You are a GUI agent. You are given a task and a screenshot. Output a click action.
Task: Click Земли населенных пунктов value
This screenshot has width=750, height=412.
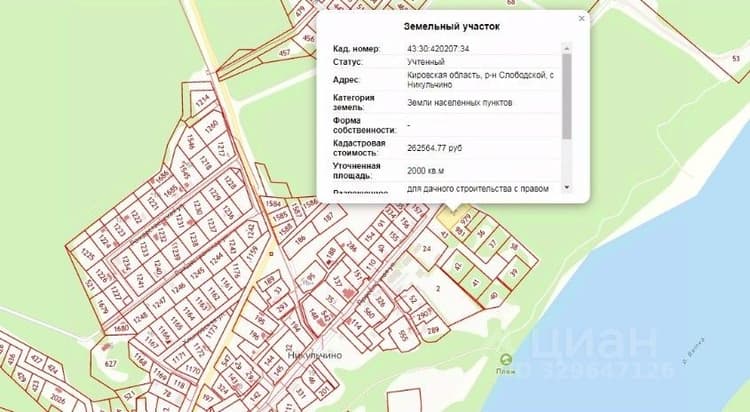pyautogui.click(x=460, y=102)
